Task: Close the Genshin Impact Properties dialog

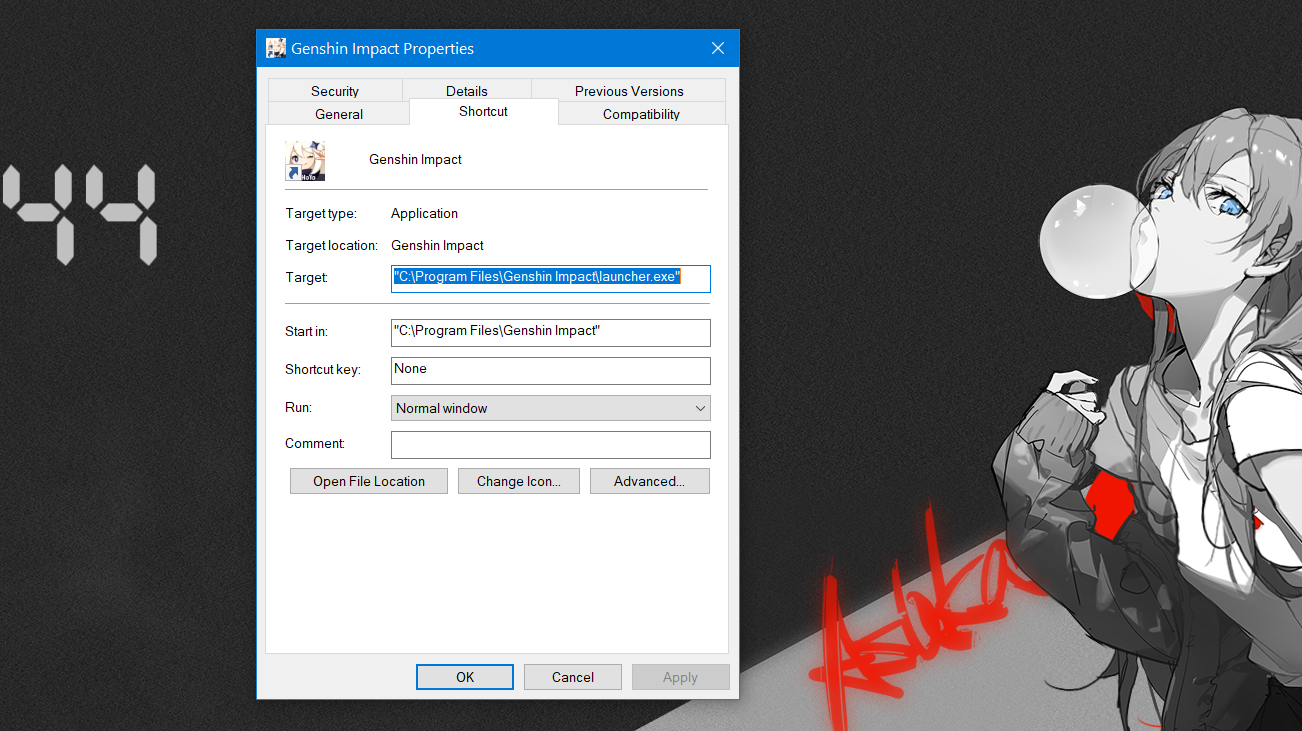Action: point(717,48)
